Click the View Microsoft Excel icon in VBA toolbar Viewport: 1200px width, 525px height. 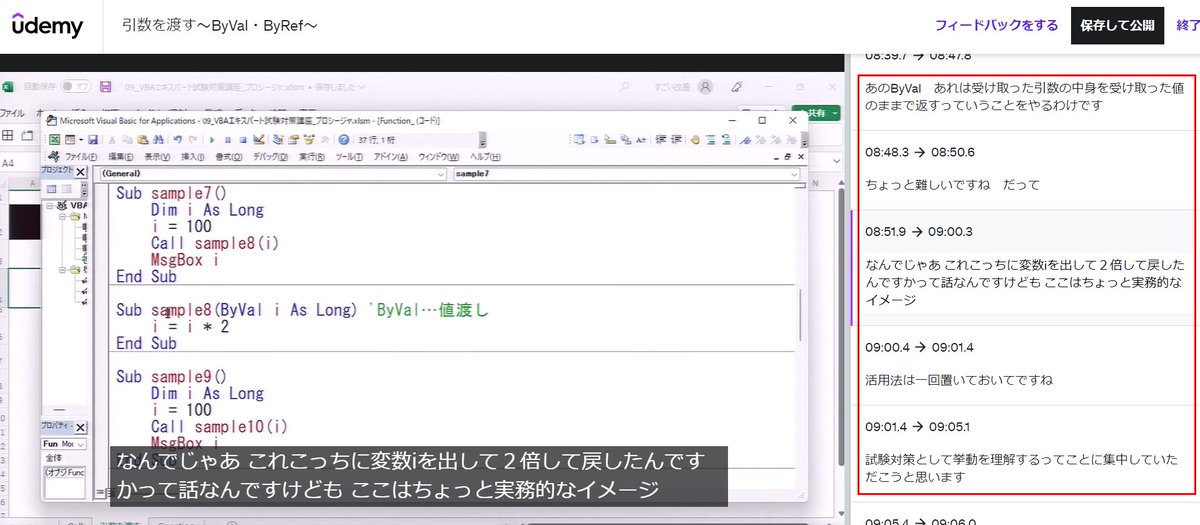(54, 139)
